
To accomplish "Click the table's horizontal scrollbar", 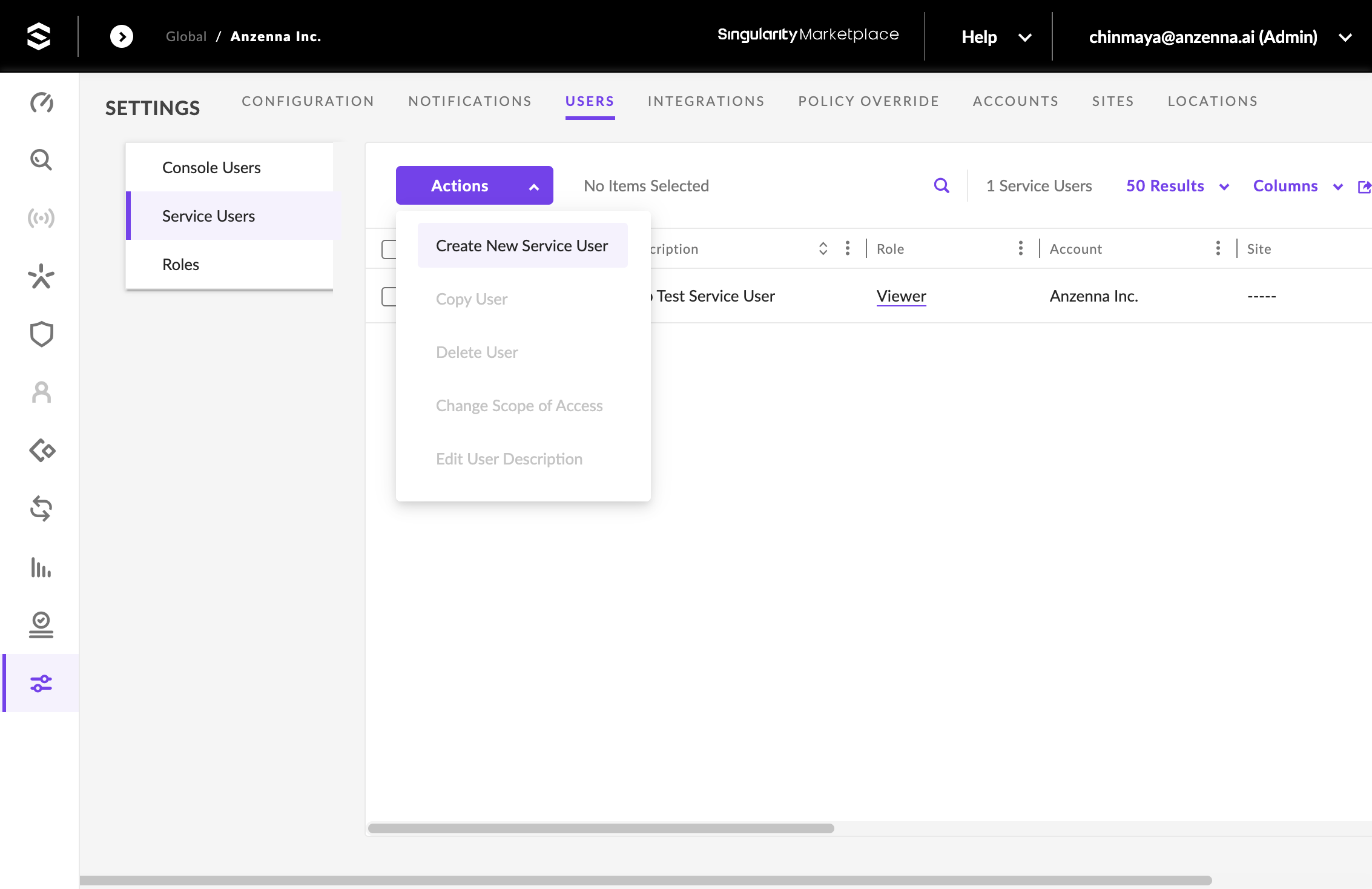I will pyautogui.click(x=601, y=828).
